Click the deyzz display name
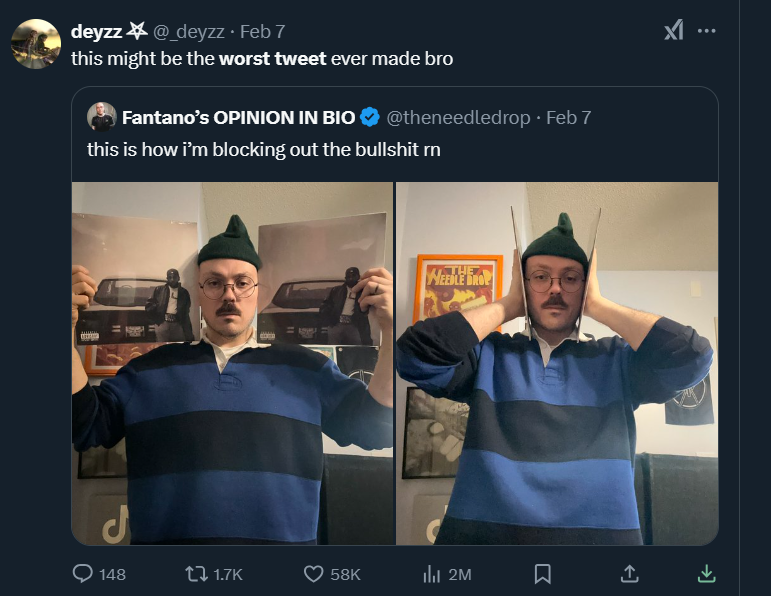The image size is (771, 596). coord(96,31)
